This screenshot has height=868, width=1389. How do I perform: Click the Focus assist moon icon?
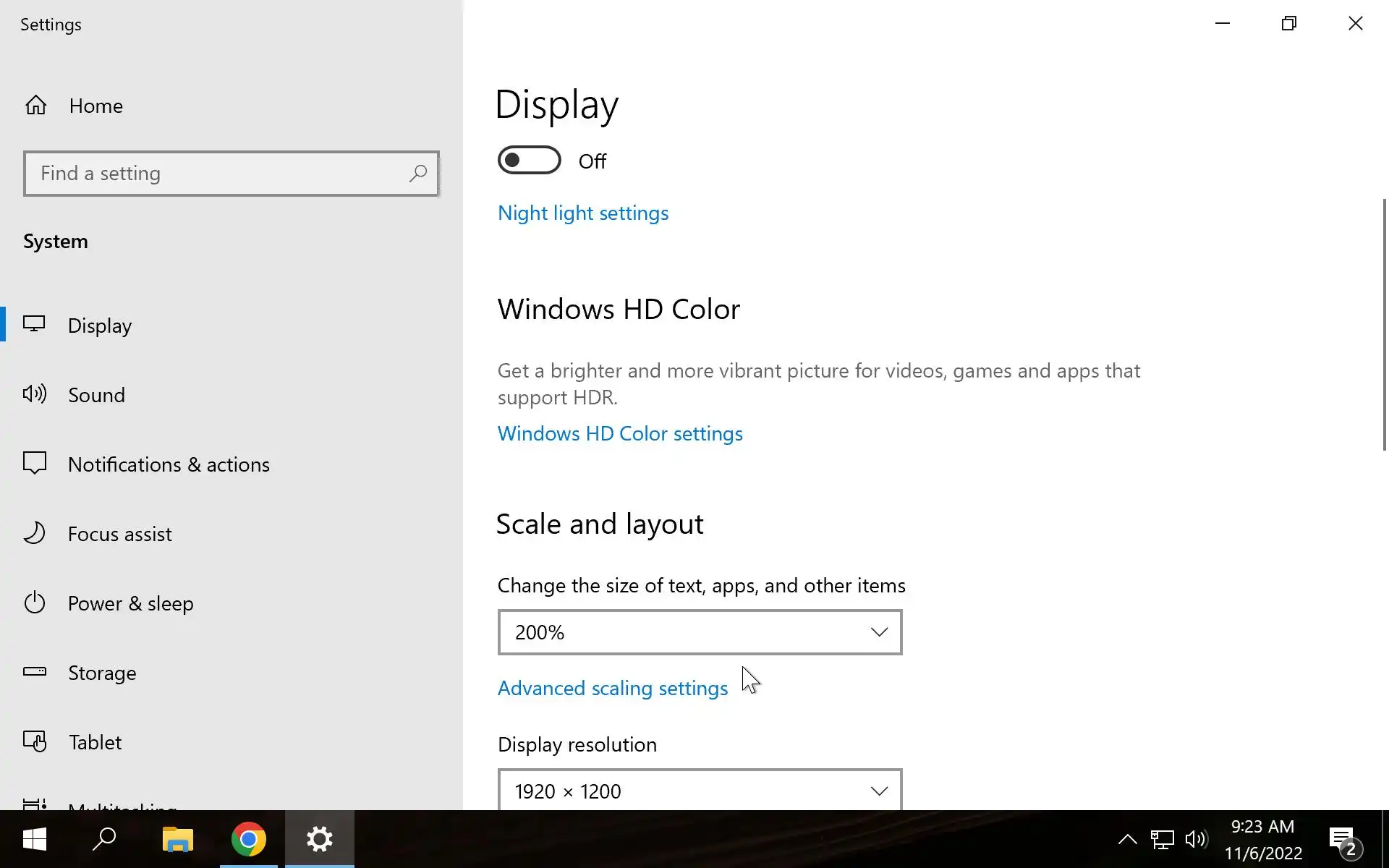click(x=34, y=534)
